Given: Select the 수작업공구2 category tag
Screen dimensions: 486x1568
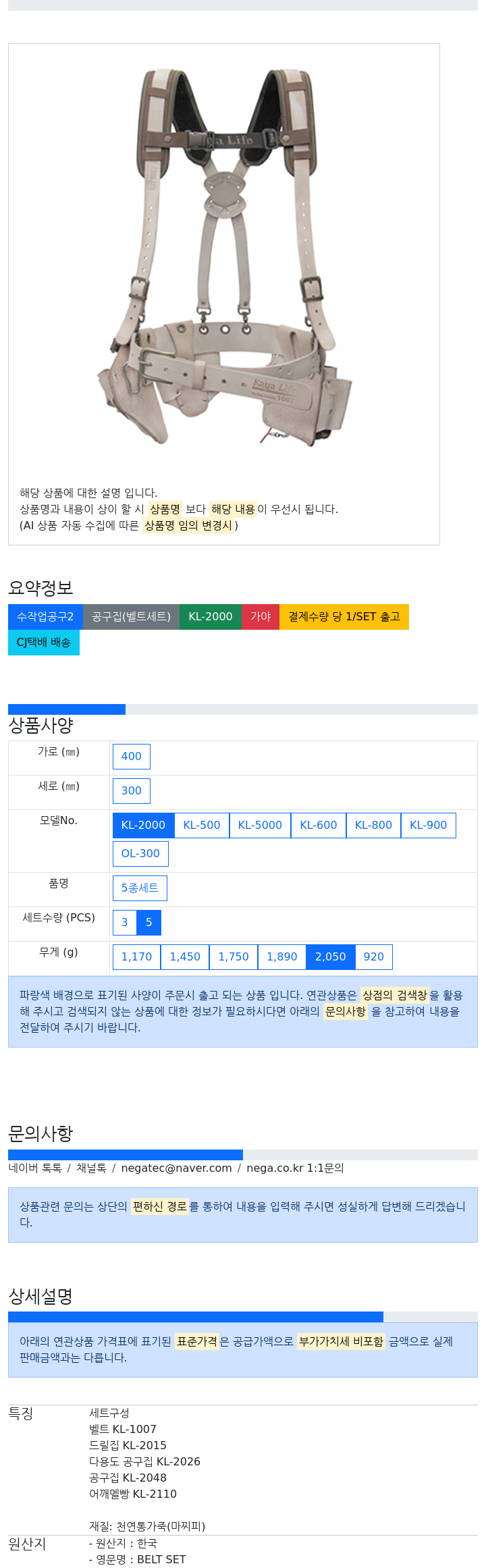Looking at the screenshot, I should coord(45,617).
